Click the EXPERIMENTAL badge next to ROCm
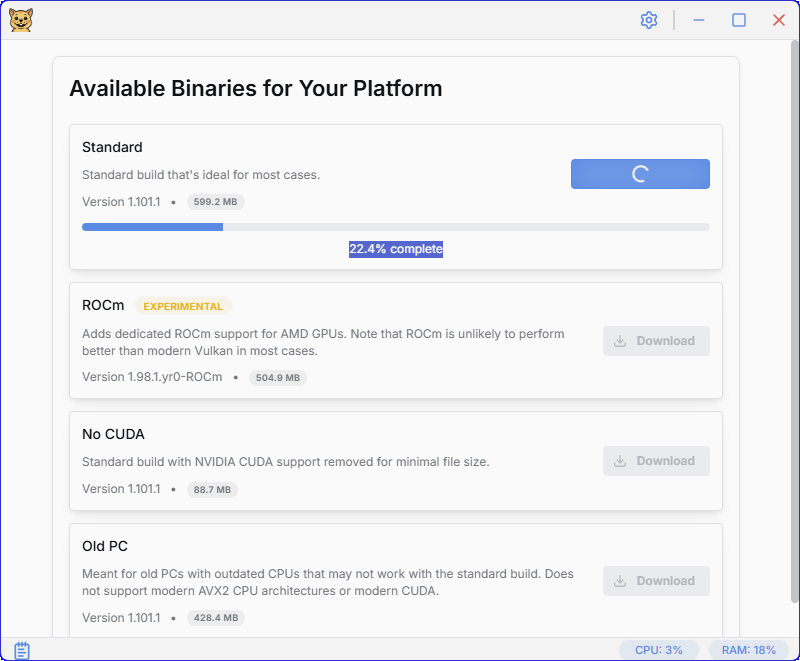 (x=183, y=306)
